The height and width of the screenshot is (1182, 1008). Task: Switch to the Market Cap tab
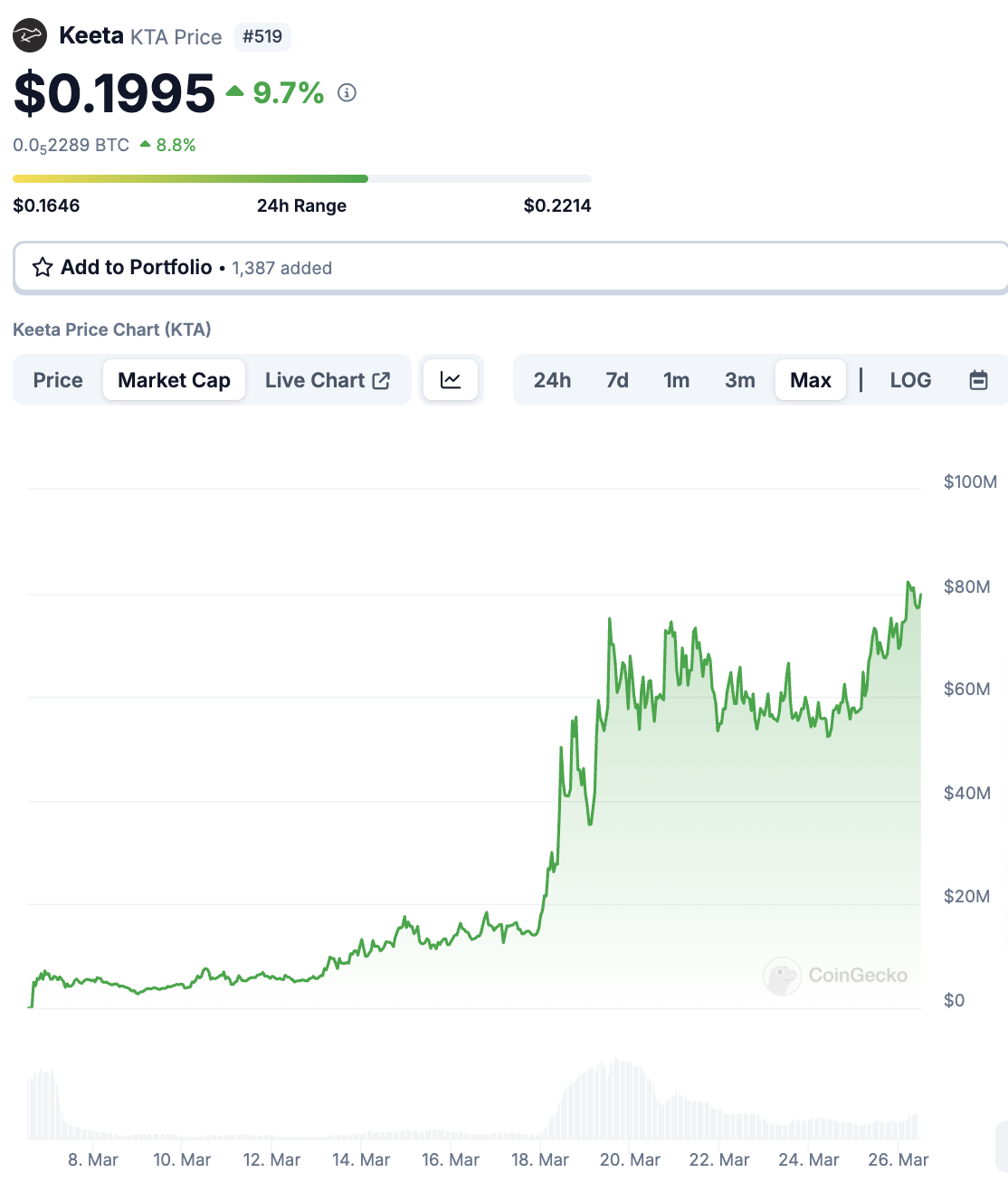[x=174, y=379]
